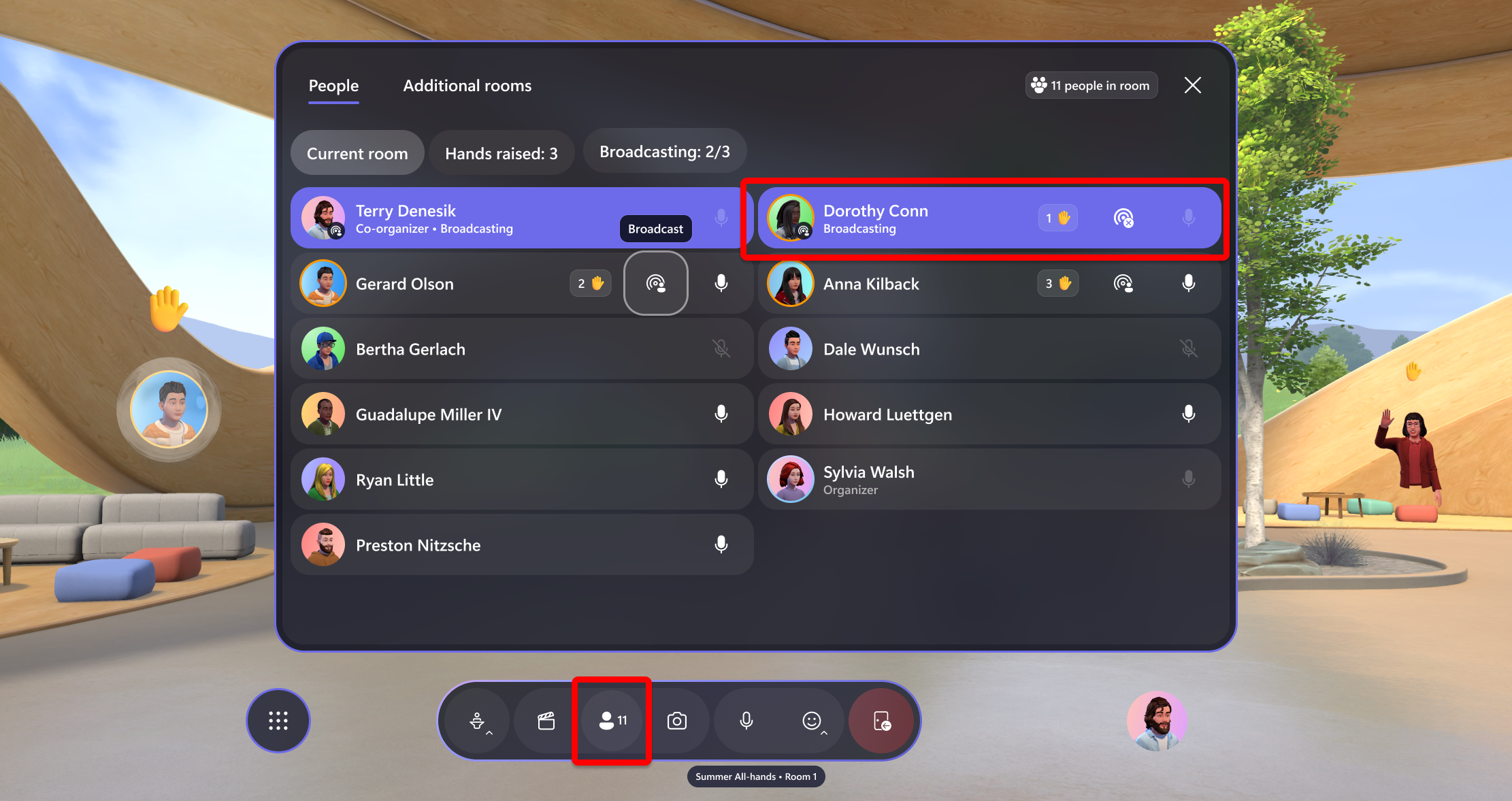Click the people/participants panel icon

tap(613, 720)
